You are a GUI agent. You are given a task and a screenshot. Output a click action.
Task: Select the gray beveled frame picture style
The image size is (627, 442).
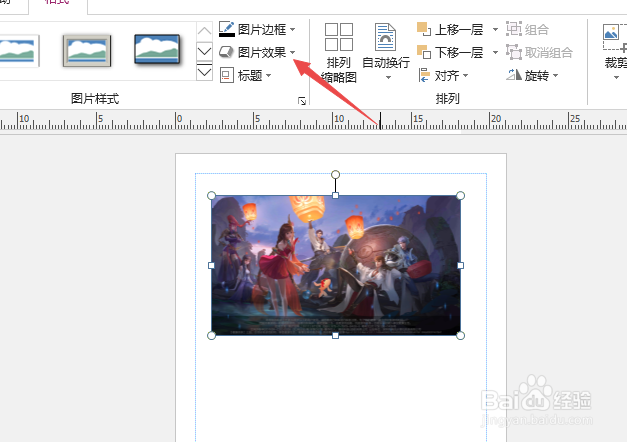pos(87,51)
